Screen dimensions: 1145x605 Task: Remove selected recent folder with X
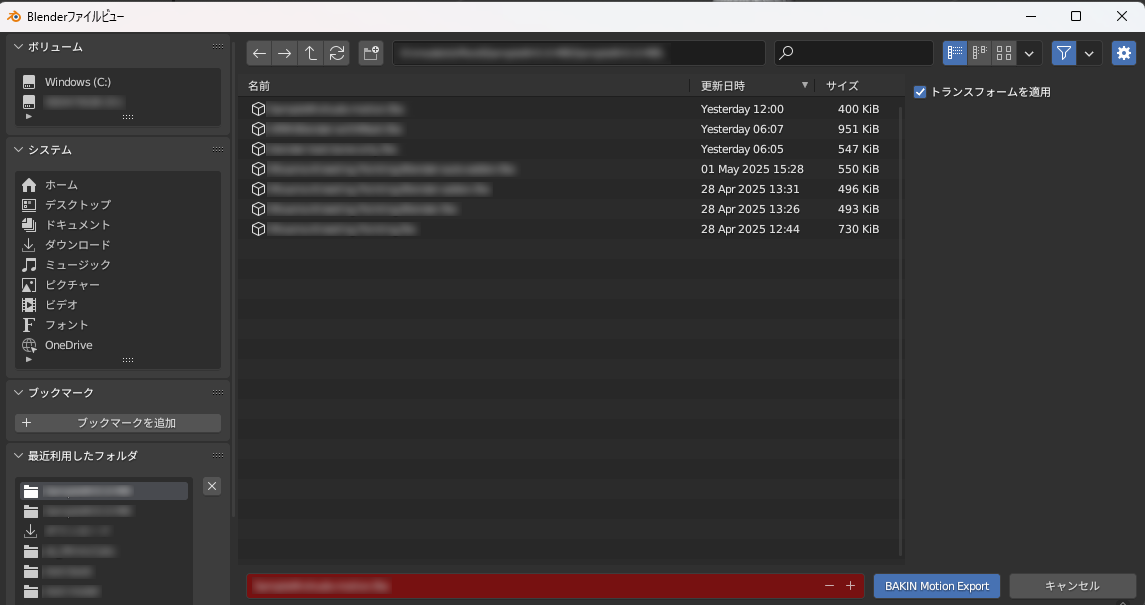[212, 486]
